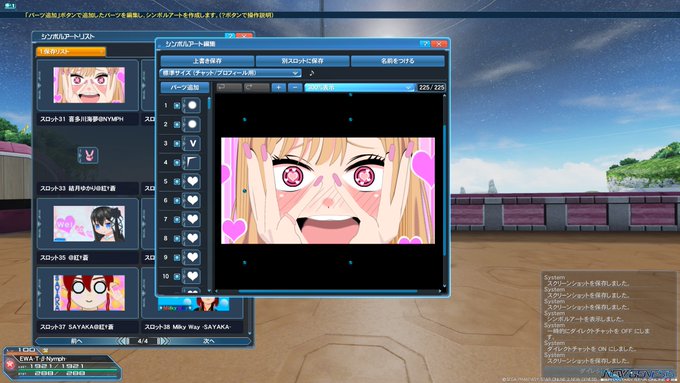Click the 4/4 page indicator

[143, 341]
